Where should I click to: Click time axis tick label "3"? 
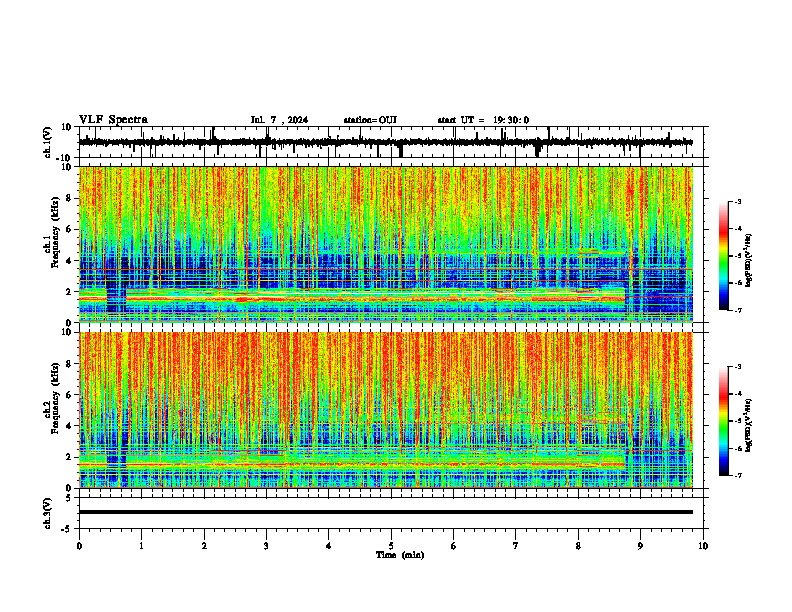266,546
